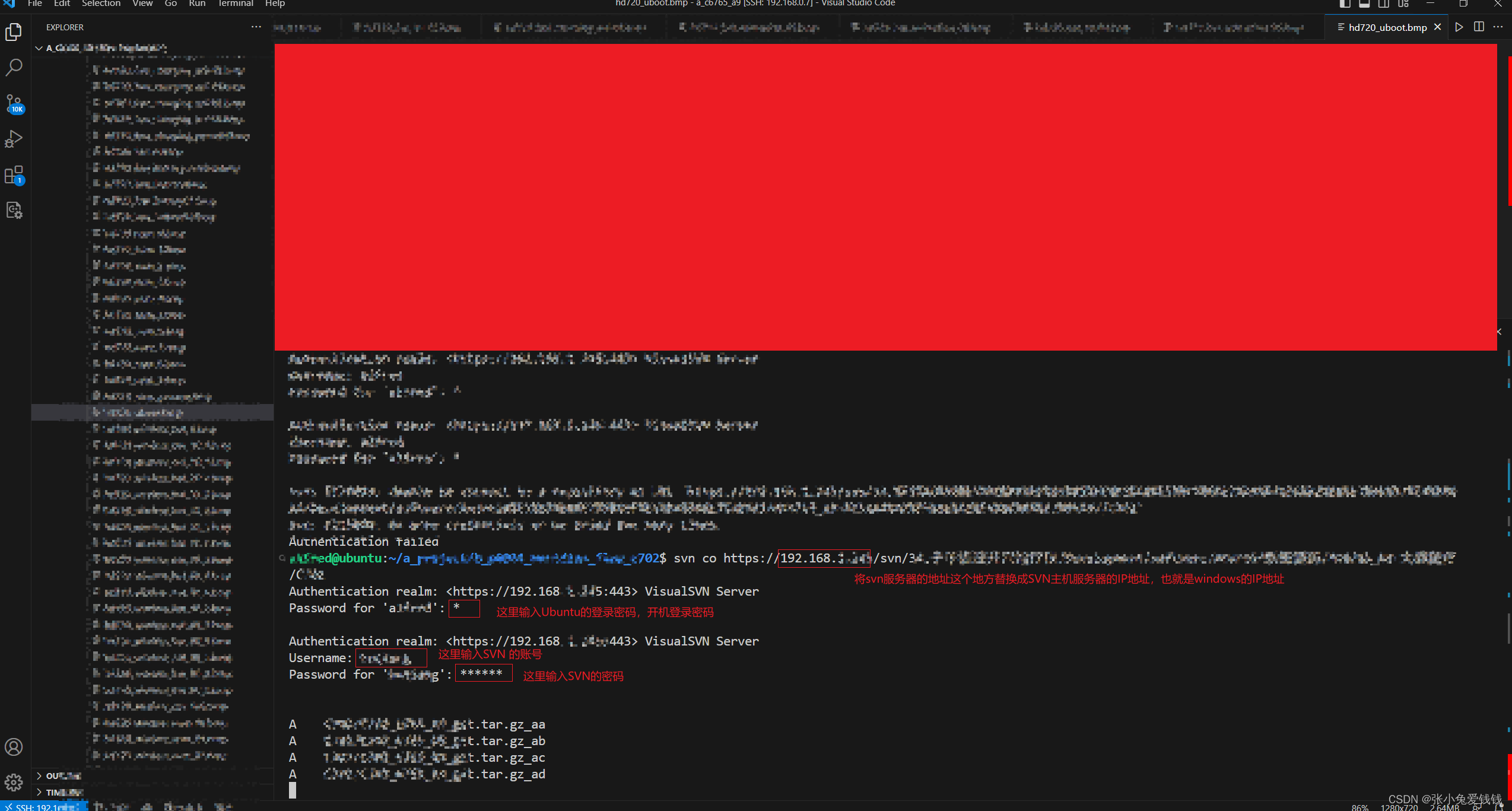
Task: Open the Go menu
Action: tap(171, 4)
